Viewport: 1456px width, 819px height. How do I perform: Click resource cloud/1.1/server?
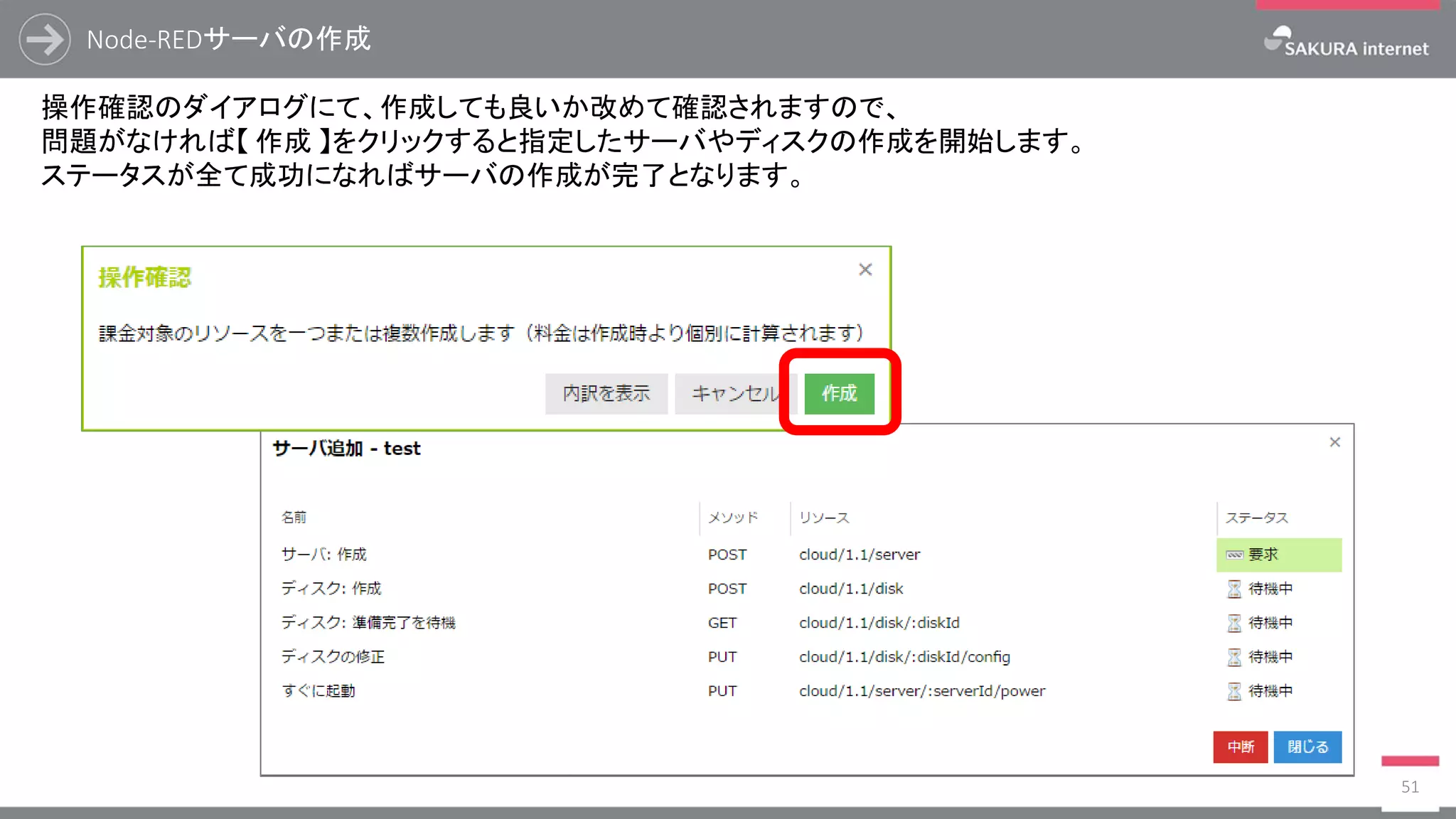[860, 555]
